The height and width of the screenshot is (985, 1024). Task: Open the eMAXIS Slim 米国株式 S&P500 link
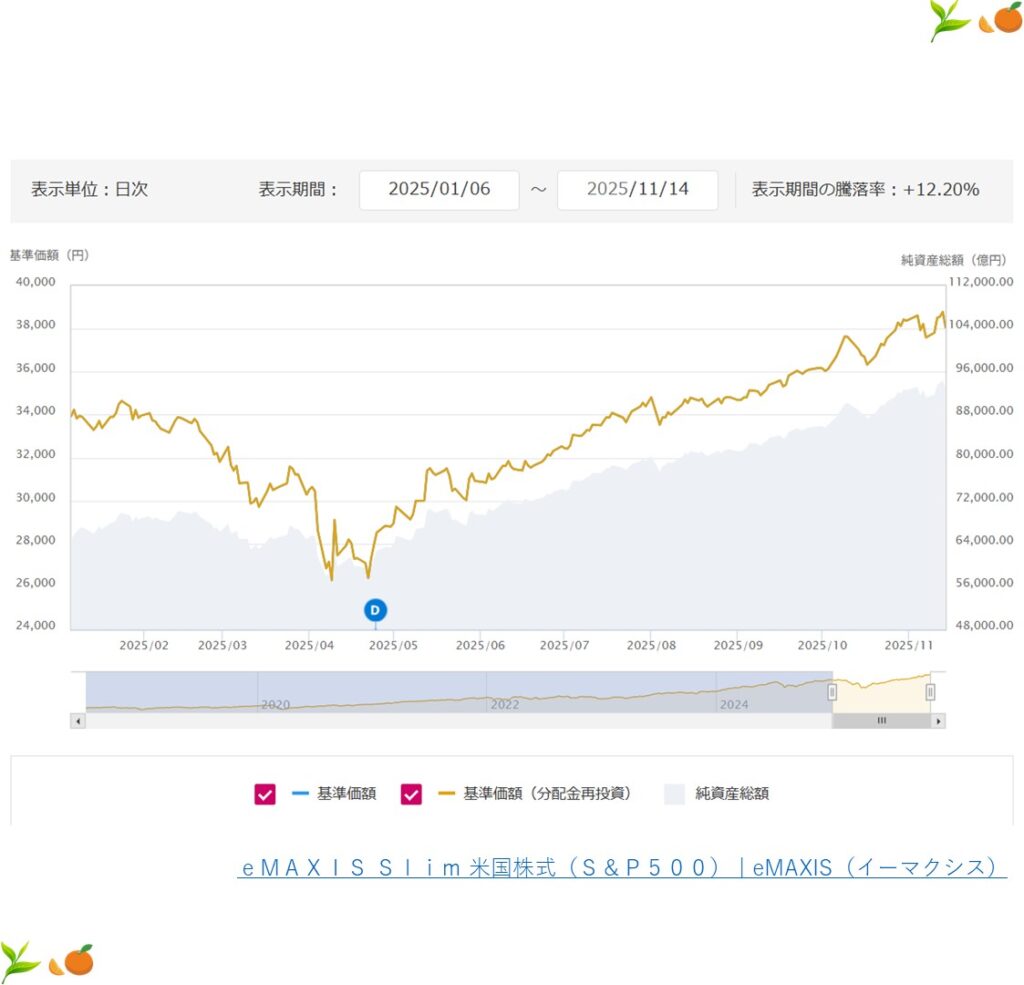pos(621,867)
